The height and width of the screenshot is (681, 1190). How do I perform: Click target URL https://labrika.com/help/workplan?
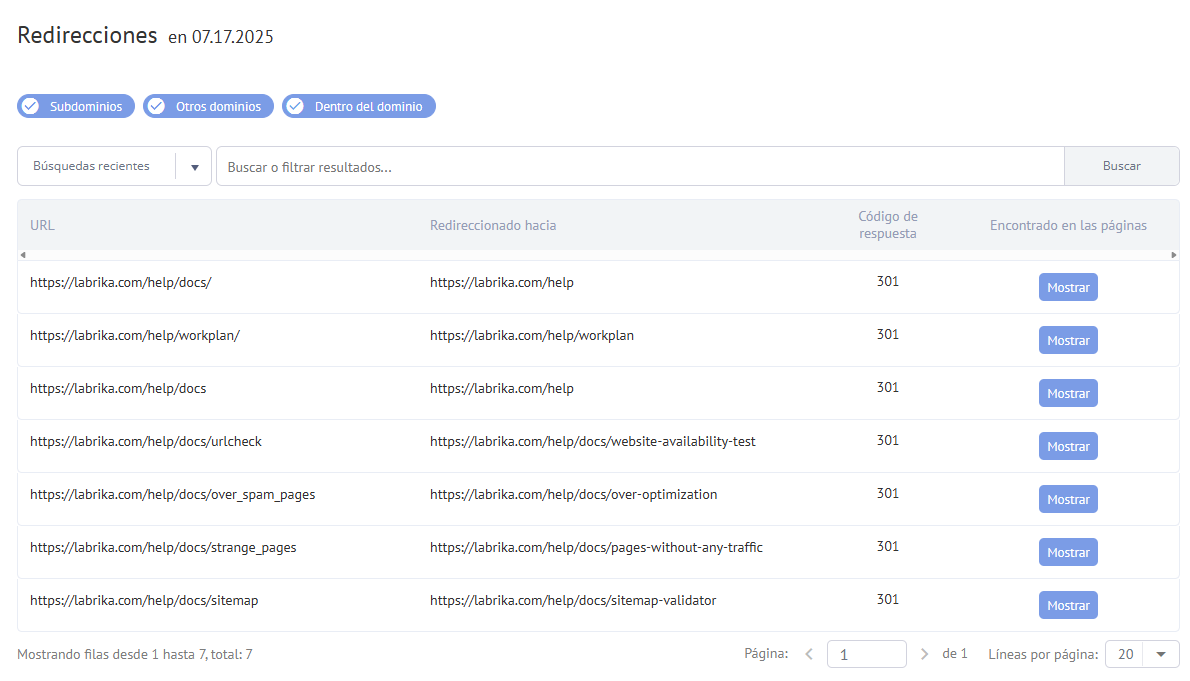(x=531, y=336)
